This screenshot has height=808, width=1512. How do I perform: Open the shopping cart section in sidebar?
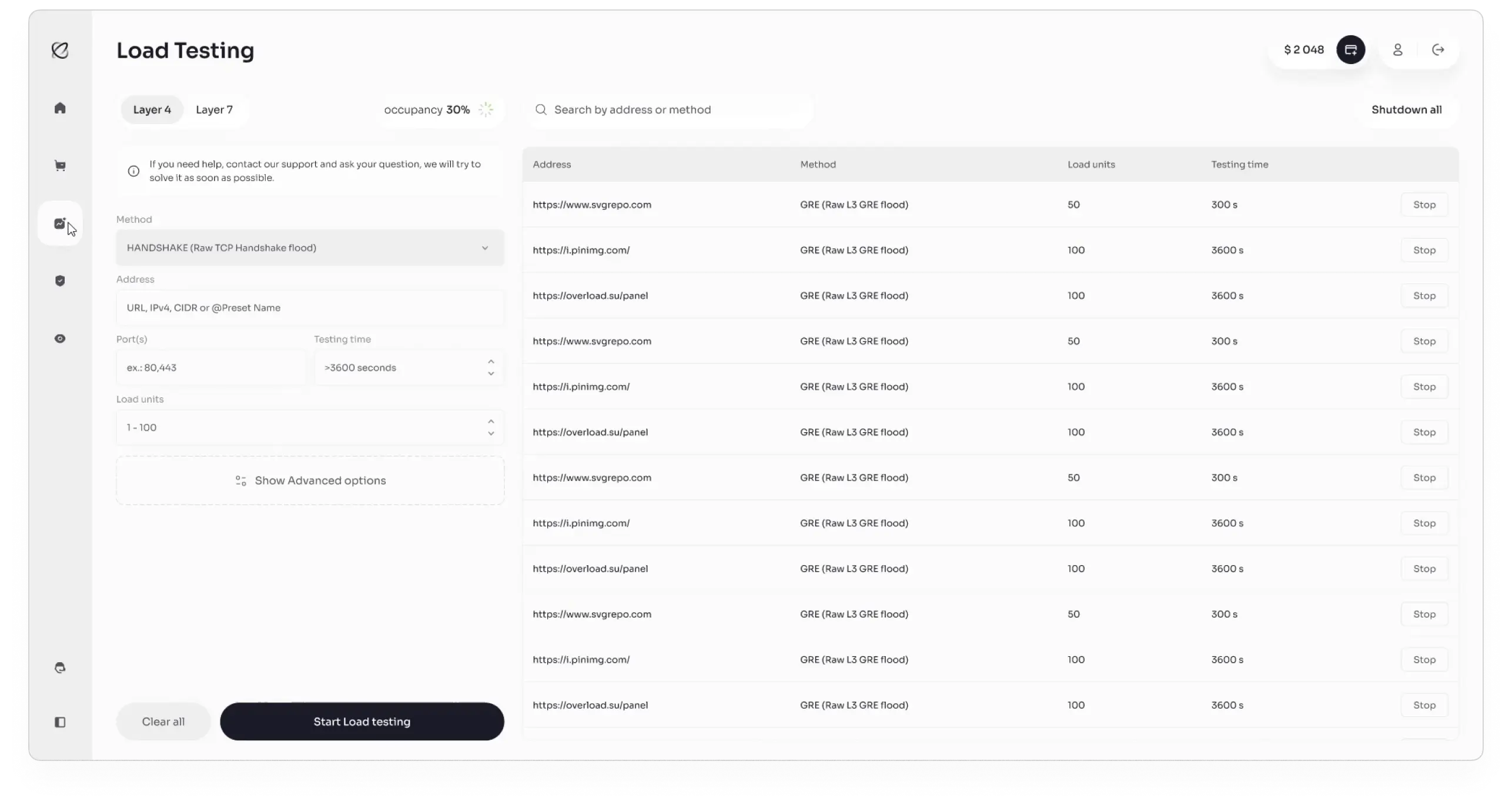[x=60, y=165]
